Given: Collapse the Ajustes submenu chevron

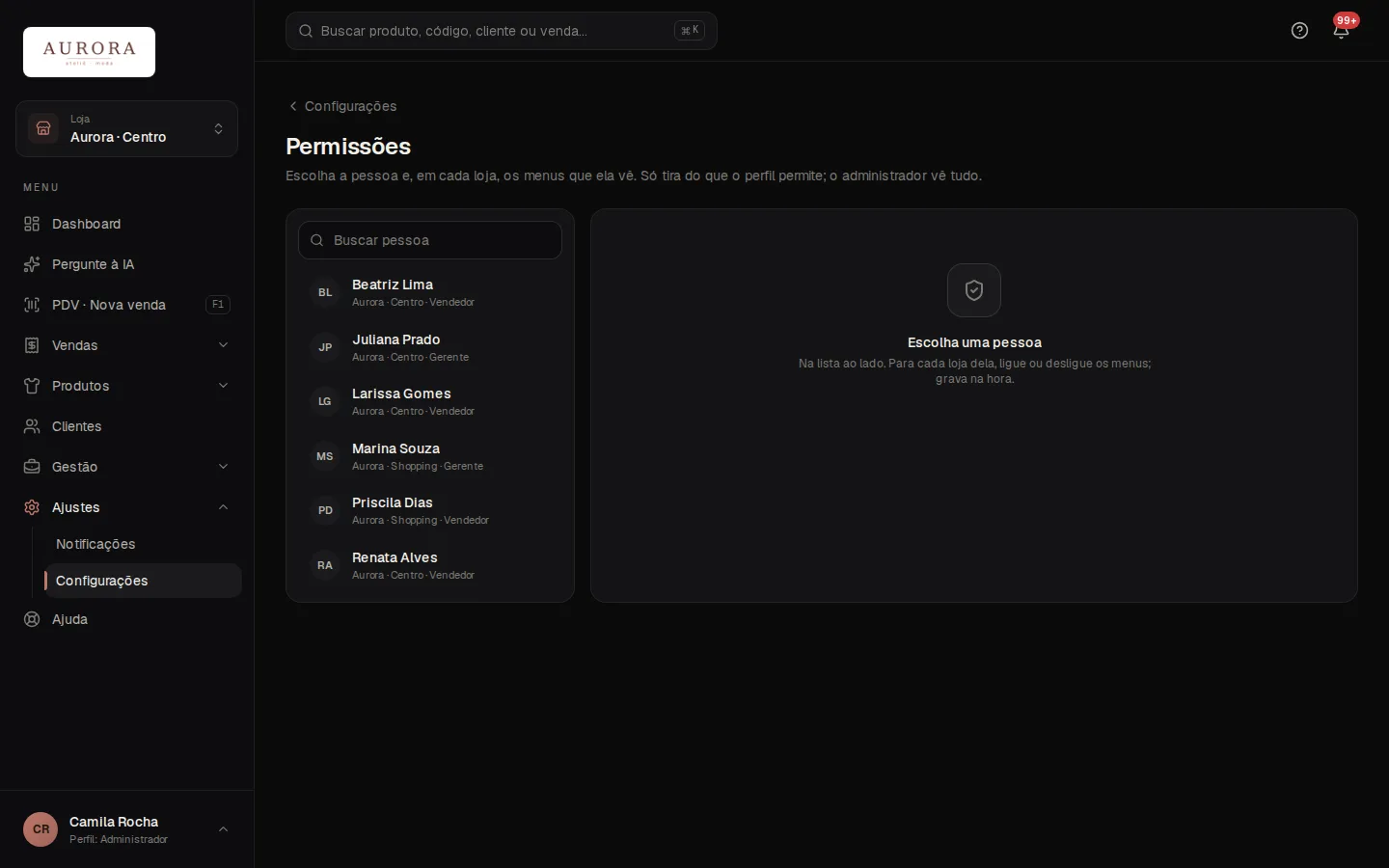Looking at the screenshot, I should (x=223, y=507).
